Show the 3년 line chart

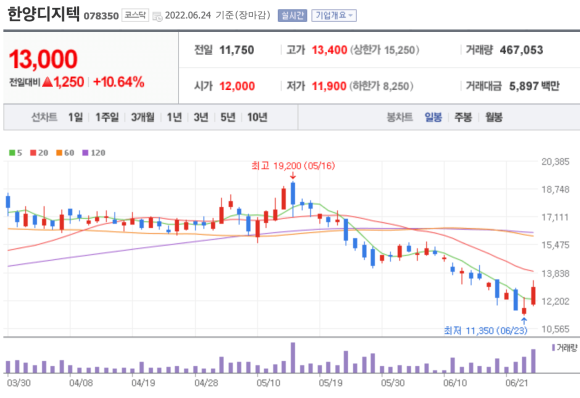pos(201,117)
